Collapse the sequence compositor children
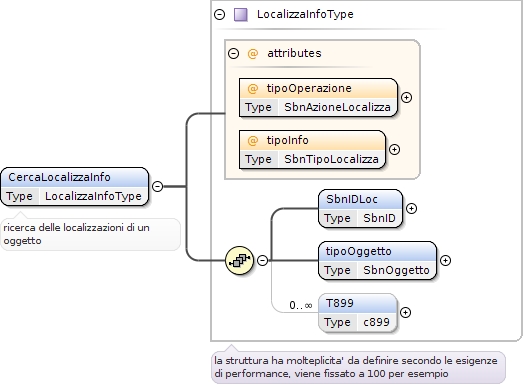This screenshot has height=387, width=524. 263,260
